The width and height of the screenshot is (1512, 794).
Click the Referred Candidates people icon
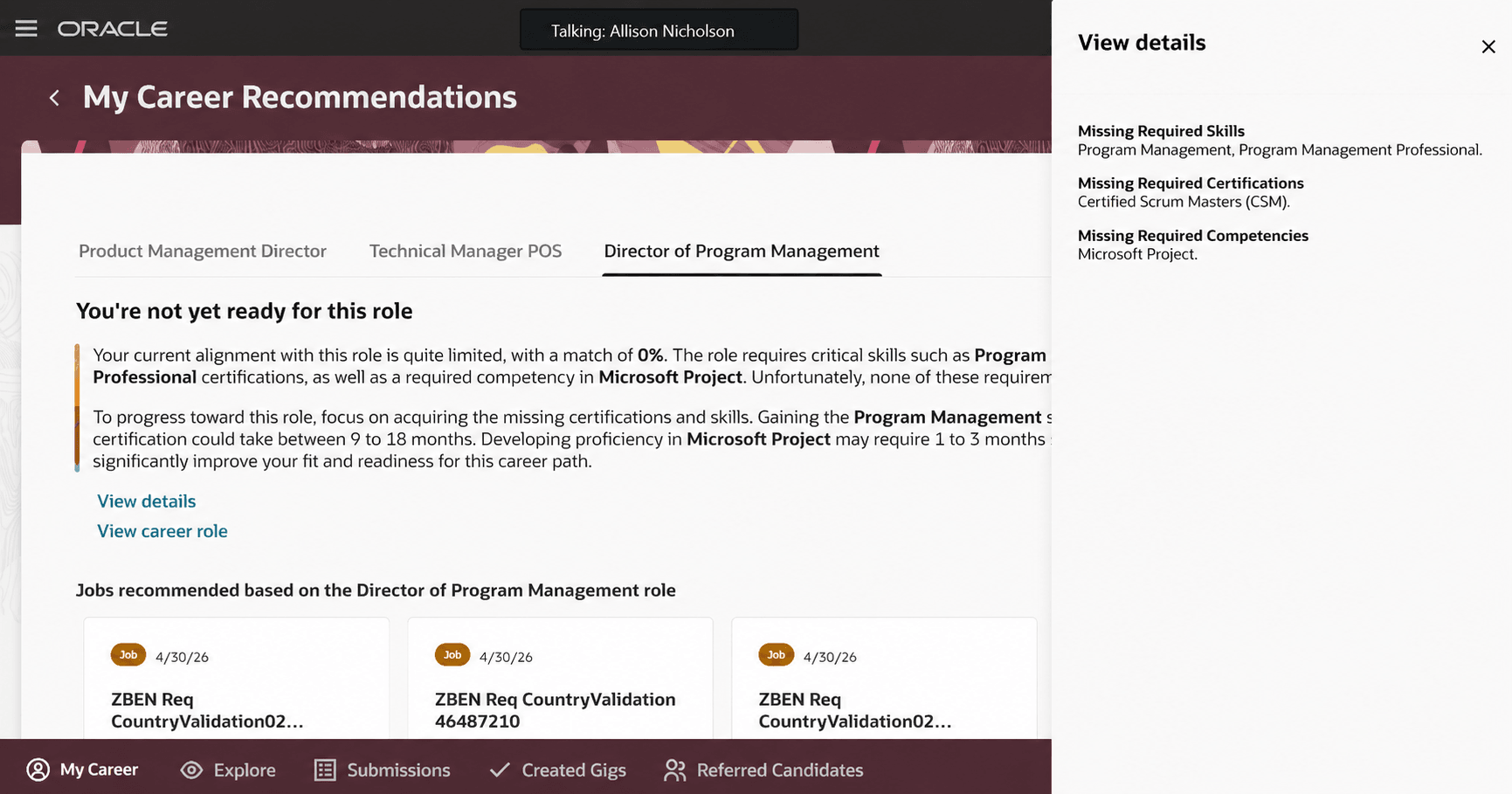pos(674,770)
